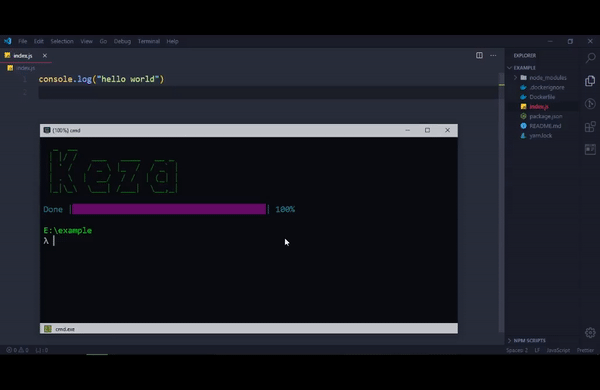Viewport: 600px width, 390px height.
Task: Minimize the cmd terminal window
Action: [x=408, y=130]
